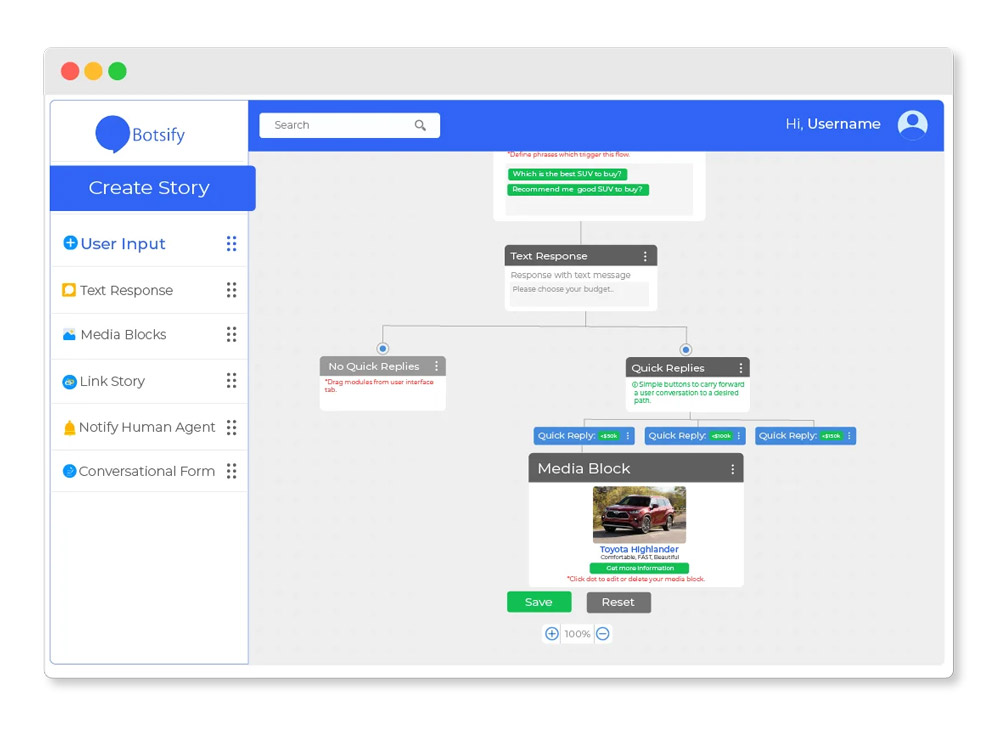
Task: Click the Link Story globe icon
Action: tap(69, 381)
